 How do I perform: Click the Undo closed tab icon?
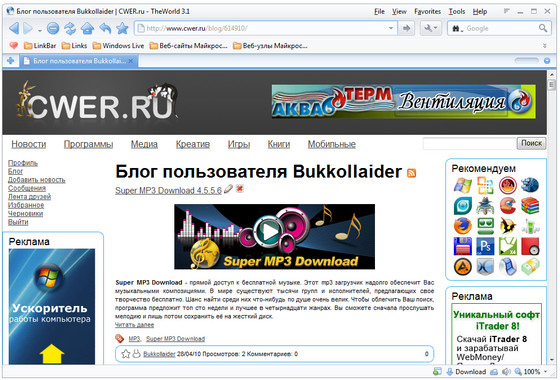coord(105,28)
